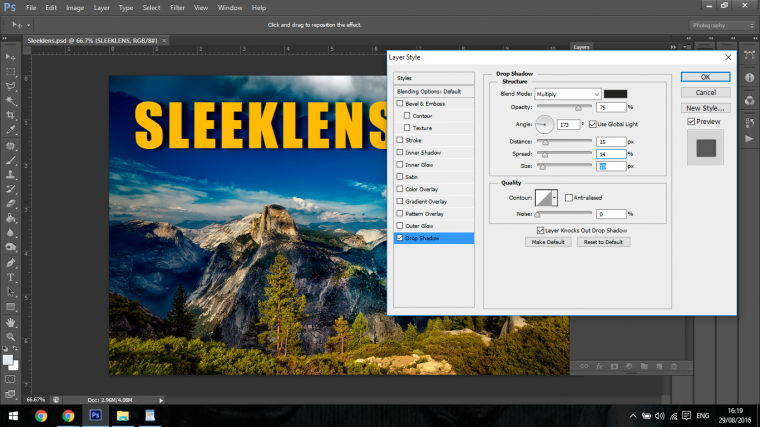Viewport: 760px width, 427px height.
Task: Select the Healing Brush tool
Action: [10, 145]
